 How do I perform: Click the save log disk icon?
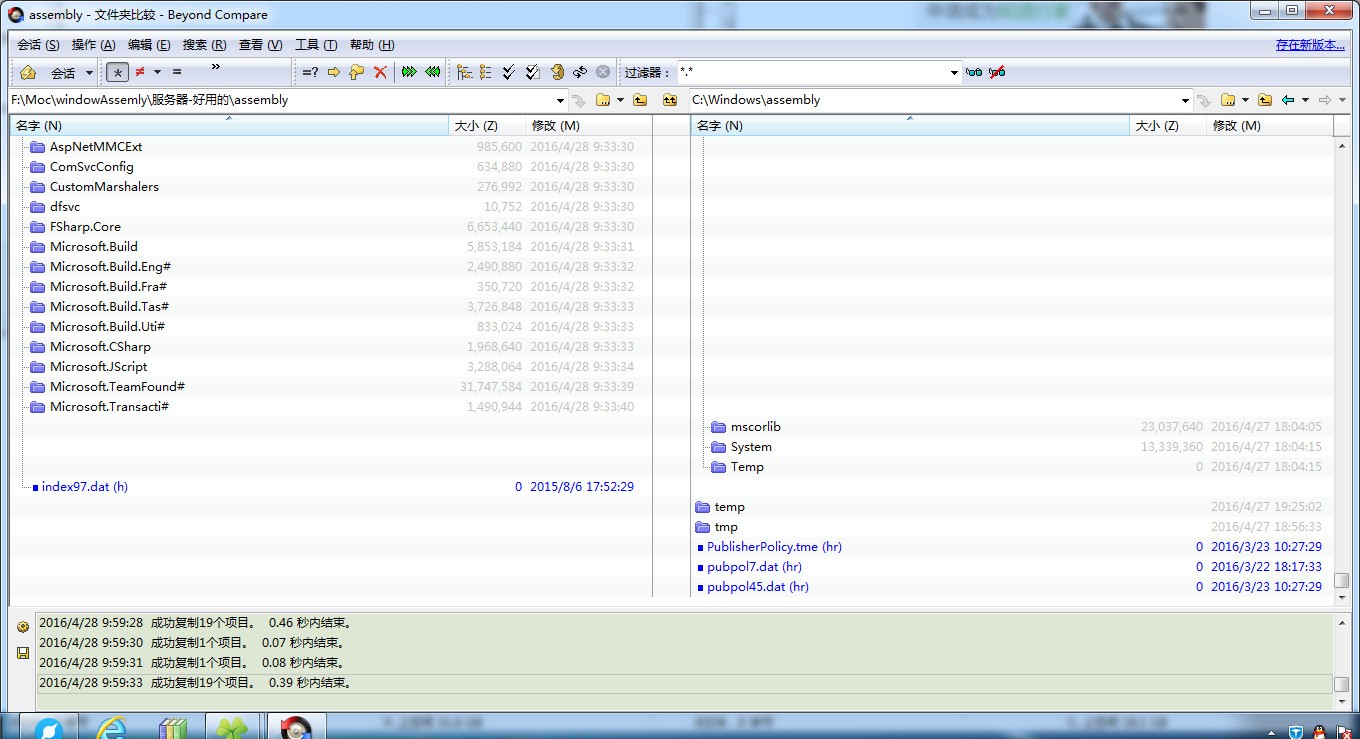pyautogui.click(x=23, y=653)
